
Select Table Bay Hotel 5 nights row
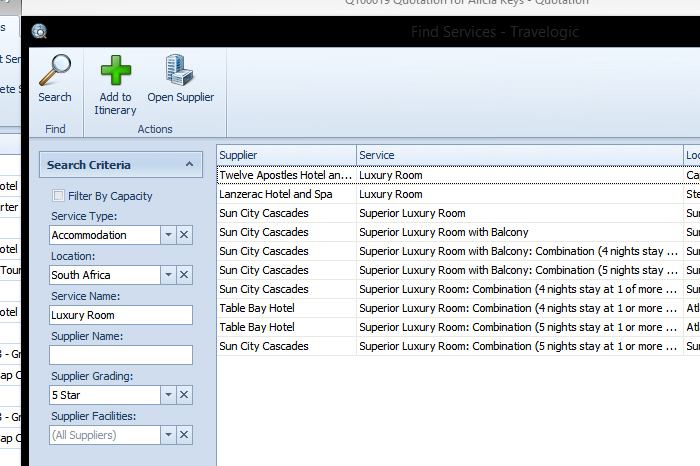(x=458, y=327)
